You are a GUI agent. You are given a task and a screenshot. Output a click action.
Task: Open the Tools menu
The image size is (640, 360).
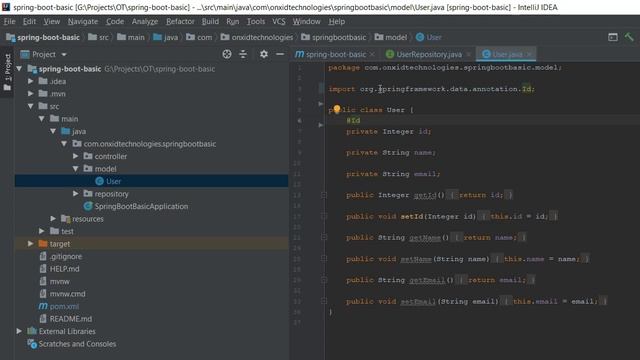256,21
